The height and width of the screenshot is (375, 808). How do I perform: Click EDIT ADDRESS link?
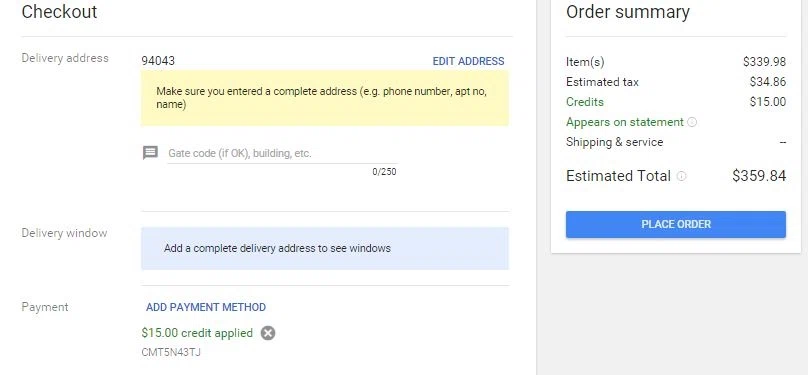point(468,61)
